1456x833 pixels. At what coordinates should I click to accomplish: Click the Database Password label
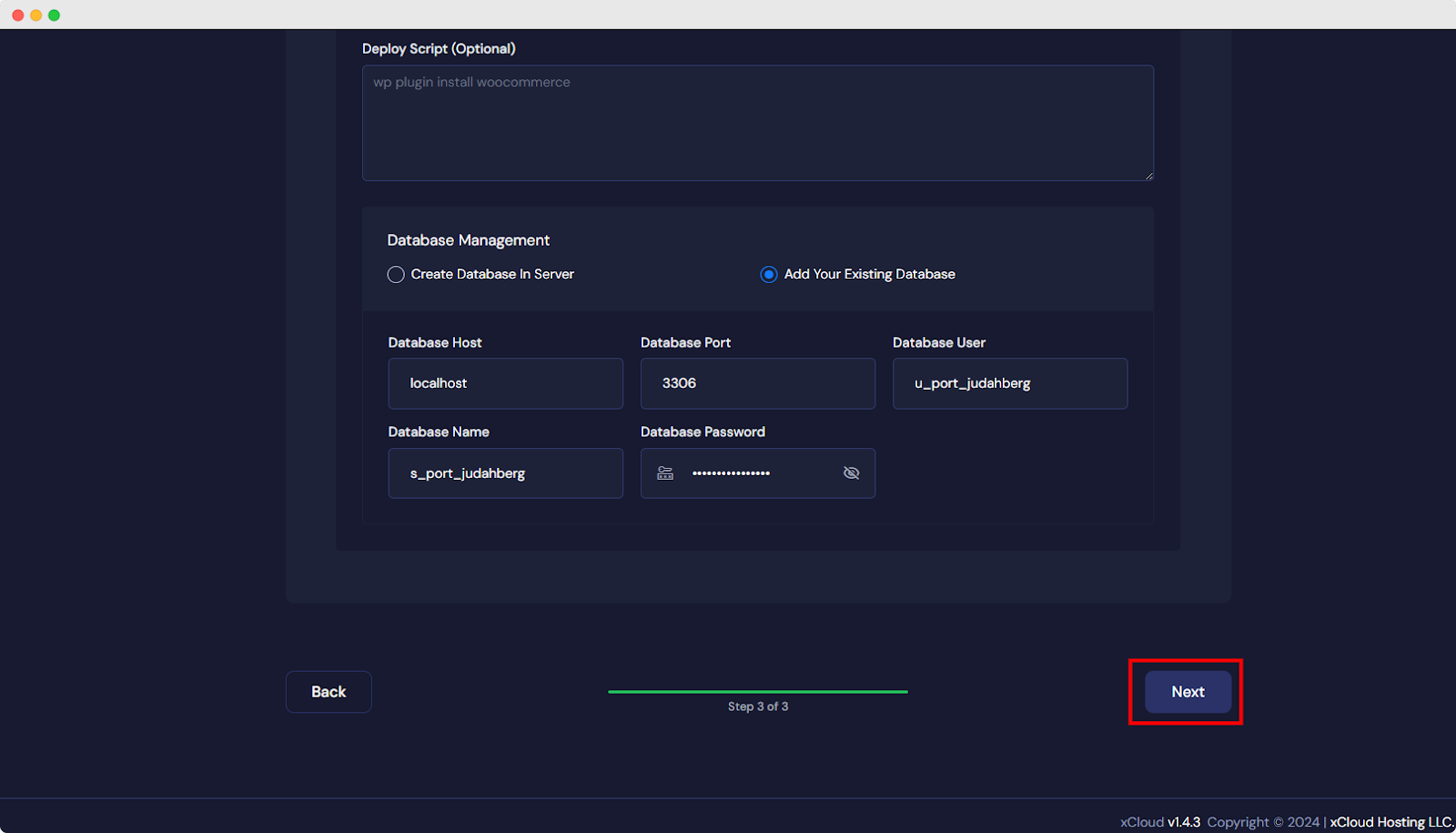coord(703,432)
